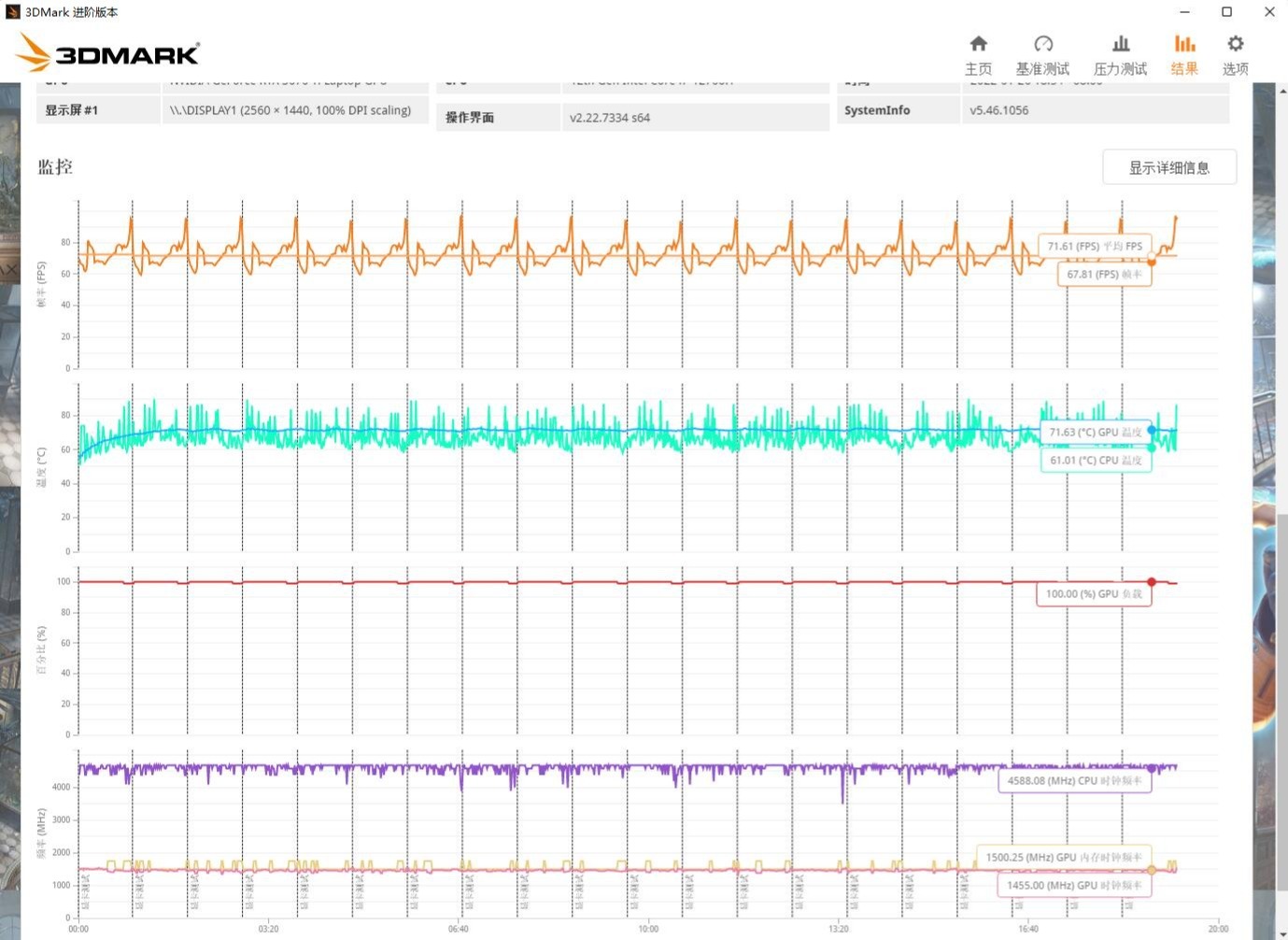
Task: Click the 67.81 FPS frame rate label
Action: point(1104,275)
